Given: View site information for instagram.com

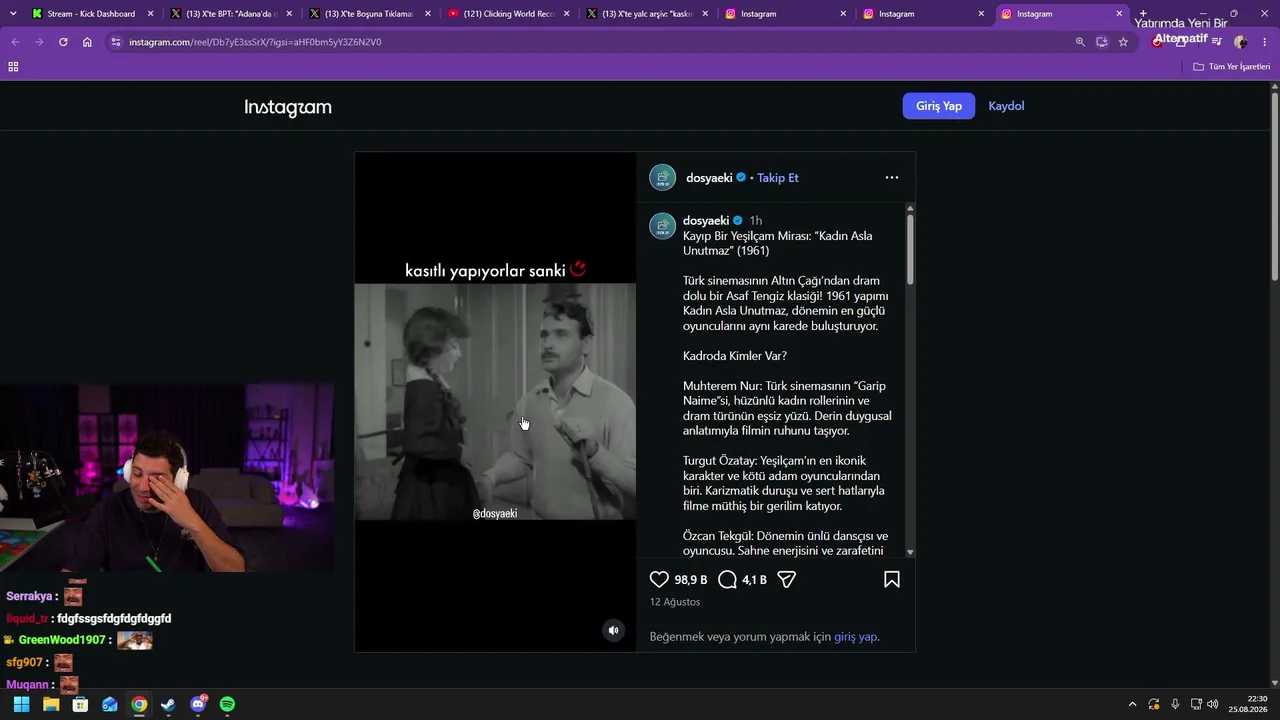Looking at the screenshot, I should 116,42.
